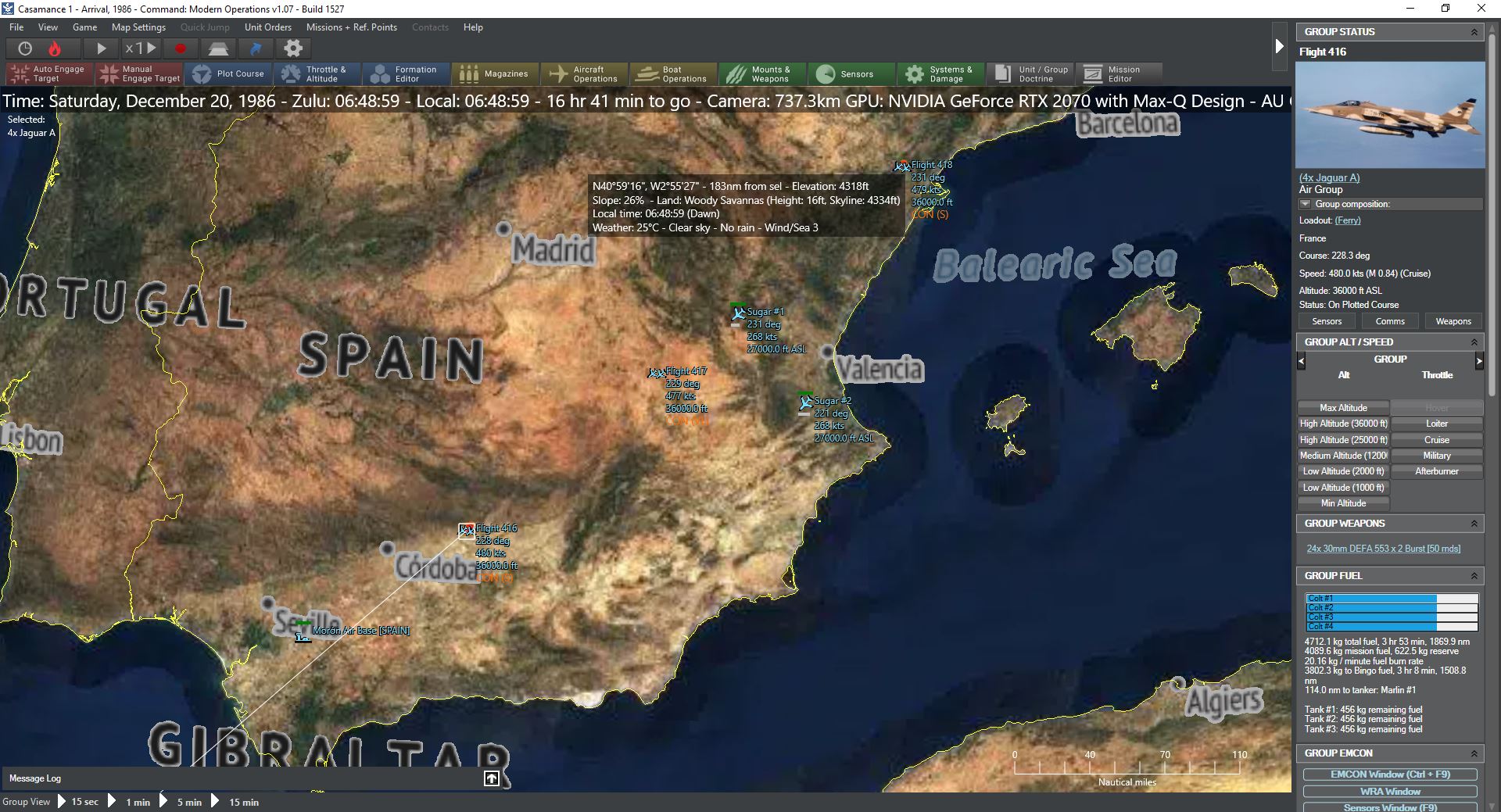Set Max Altitude
Screen dimensions: 1501x812
point(1344,408)
